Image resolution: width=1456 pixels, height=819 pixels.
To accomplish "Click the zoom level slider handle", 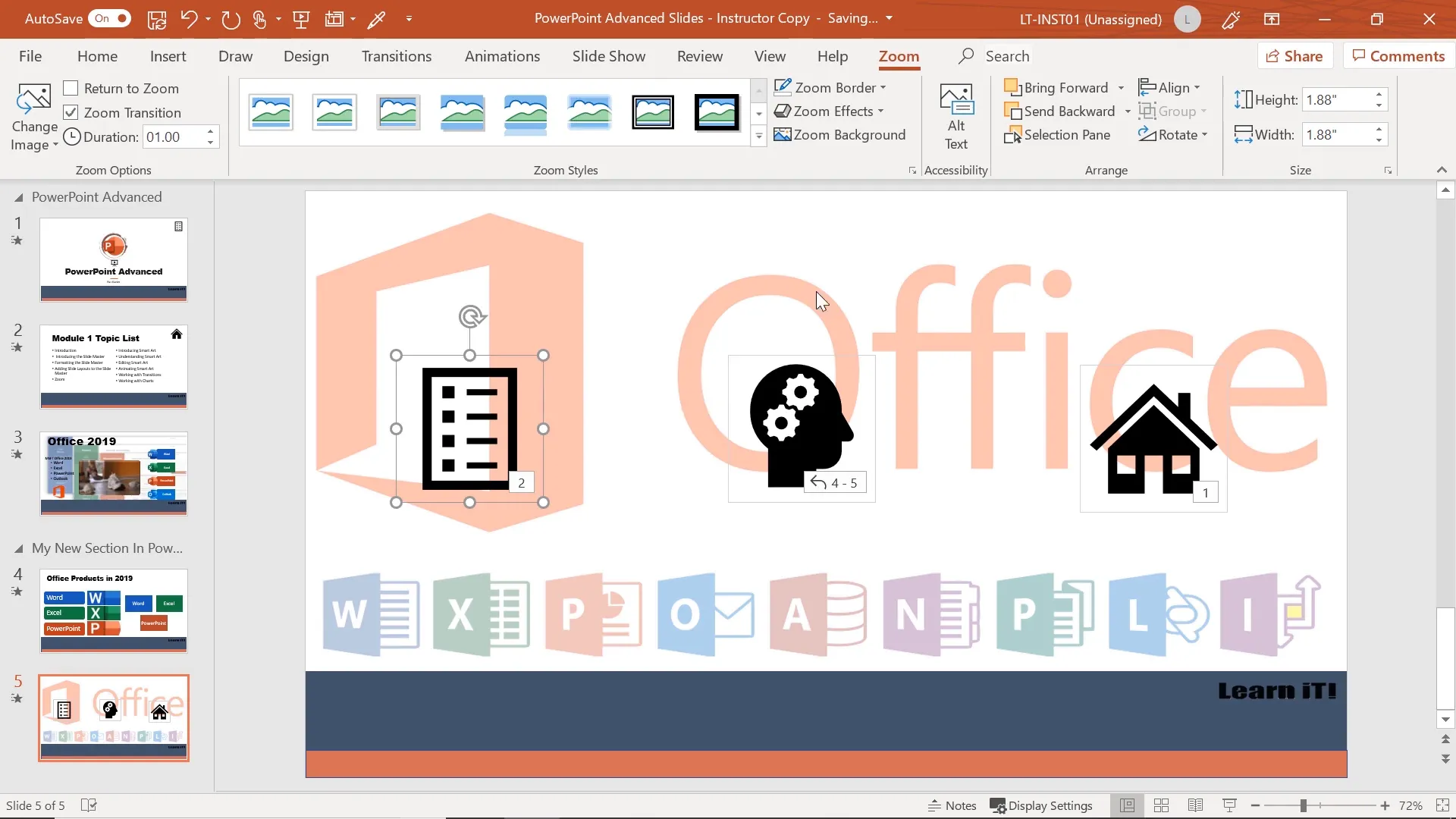I will [x=1303, y=805].
